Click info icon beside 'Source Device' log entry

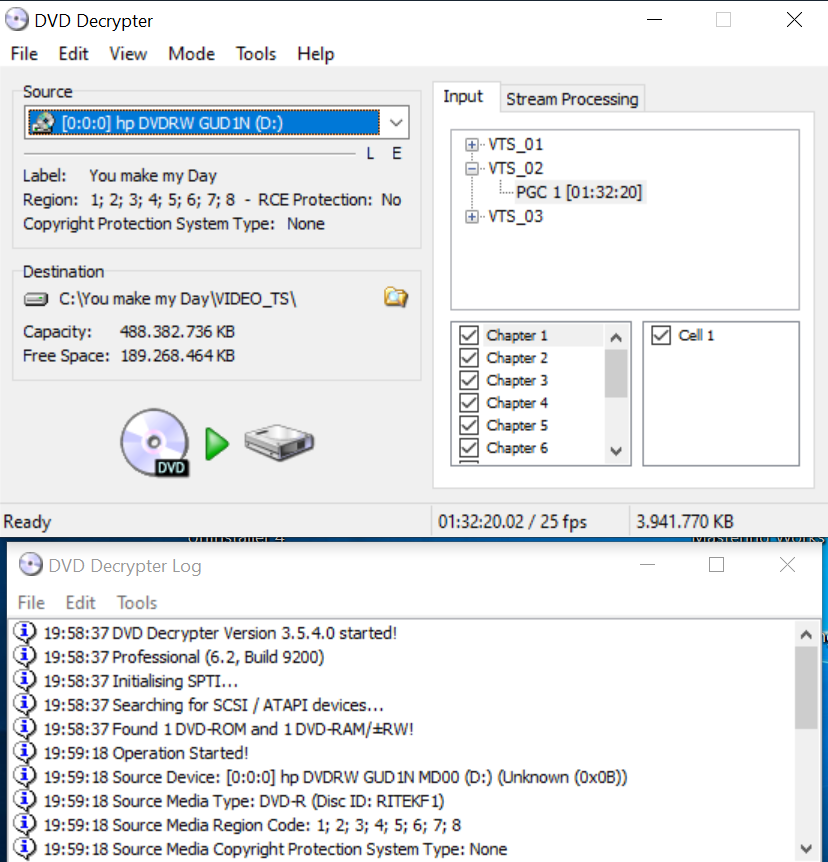25,776
